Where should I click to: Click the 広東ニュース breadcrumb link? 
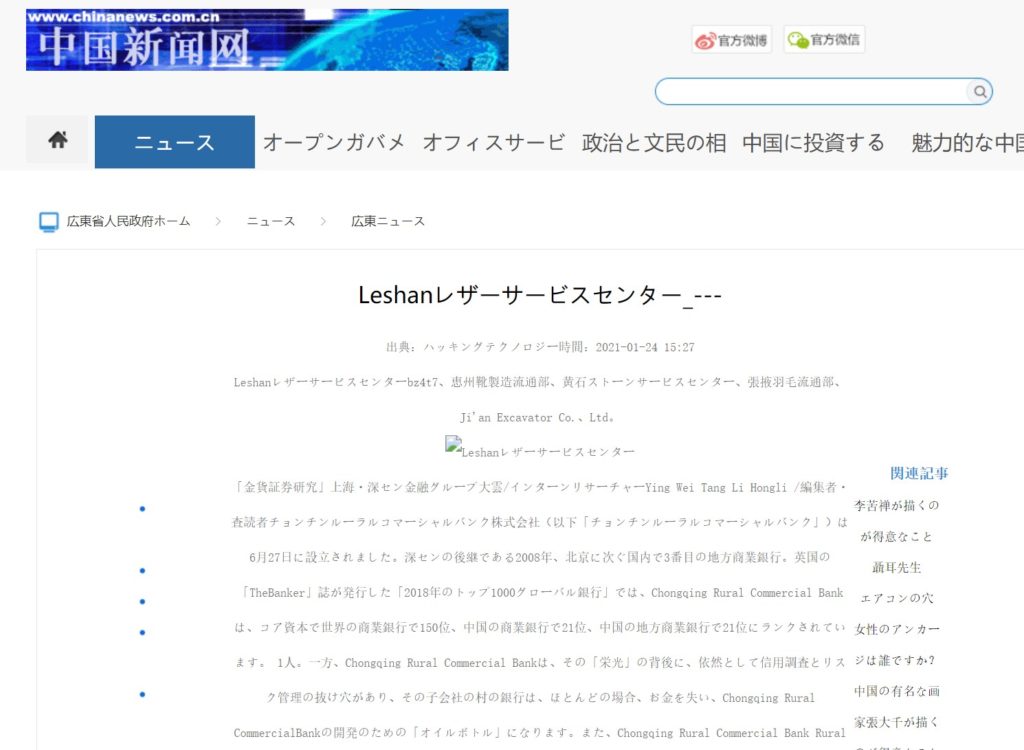point(388,221)
